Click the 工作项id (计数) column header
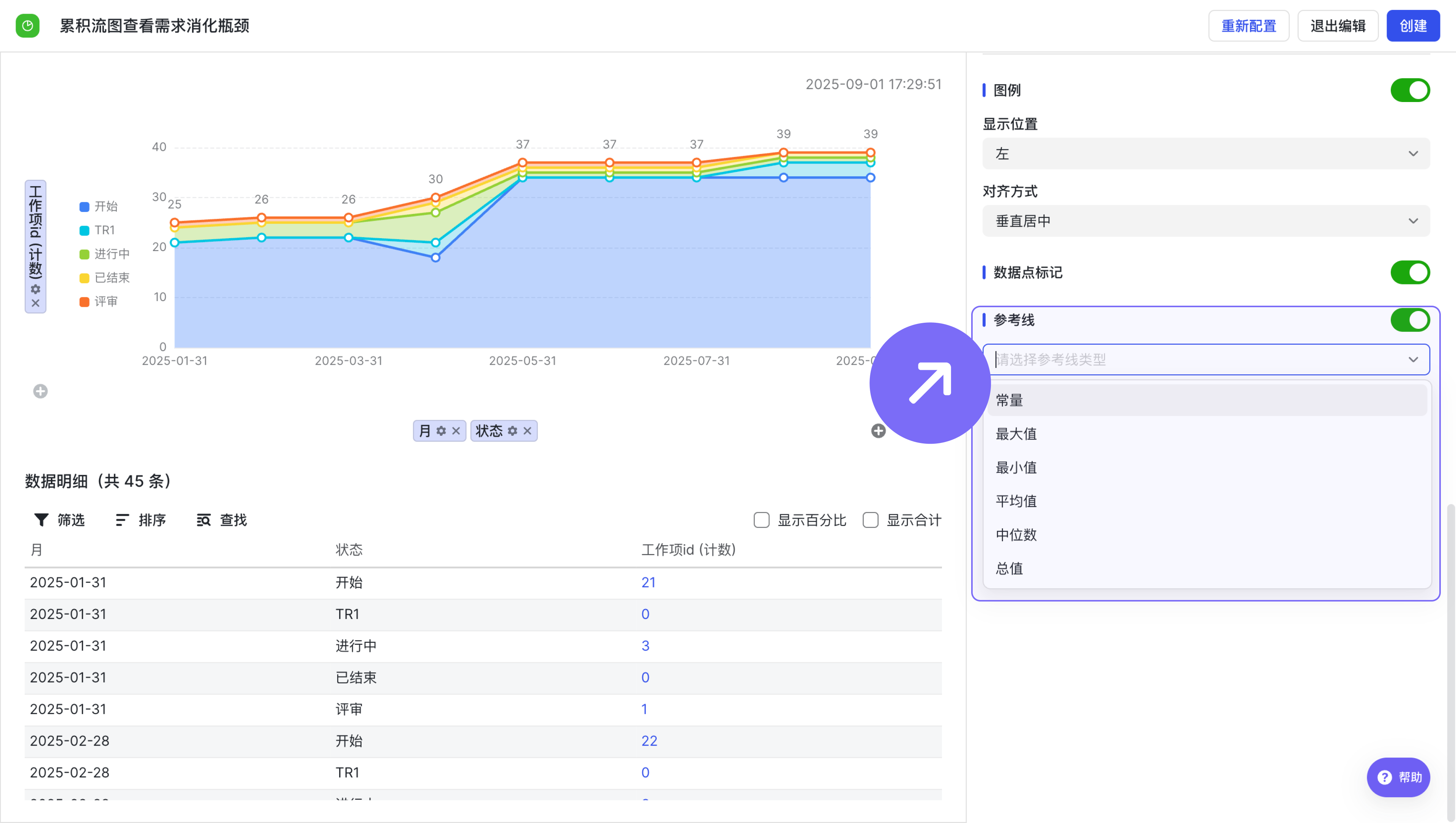 pos(689,550)
